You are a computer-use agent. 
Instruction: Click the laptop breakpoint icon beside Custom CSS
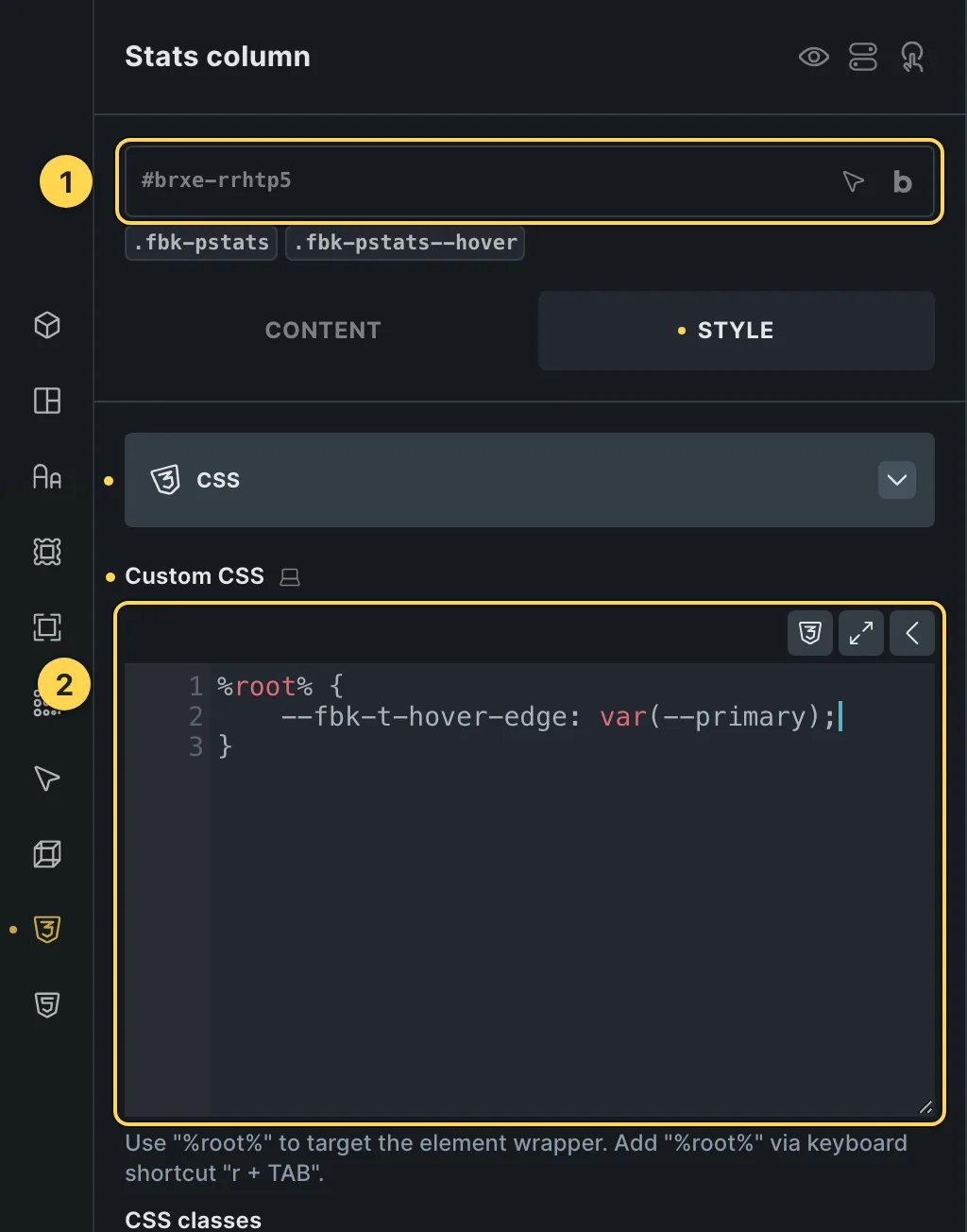(290, 577)
